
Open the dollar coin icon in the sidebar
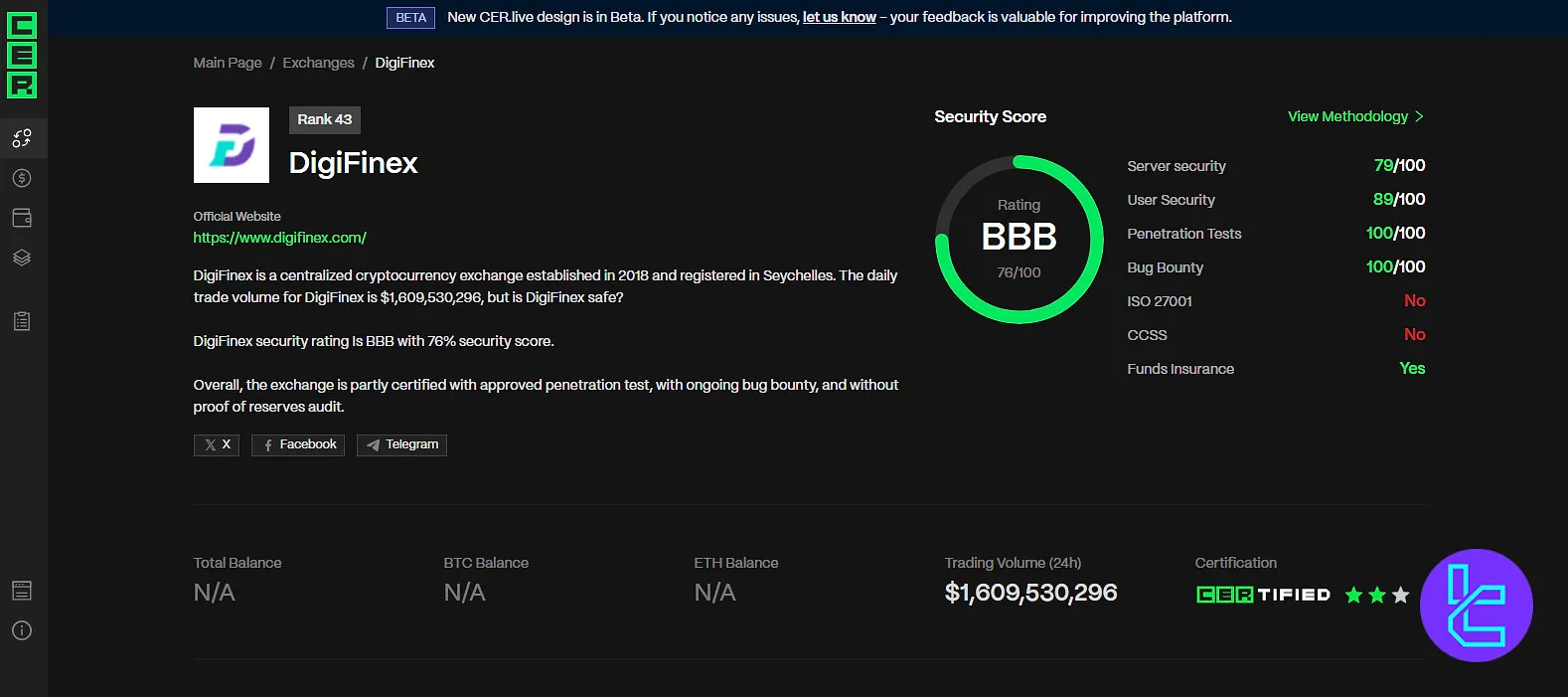pos(22,178)
